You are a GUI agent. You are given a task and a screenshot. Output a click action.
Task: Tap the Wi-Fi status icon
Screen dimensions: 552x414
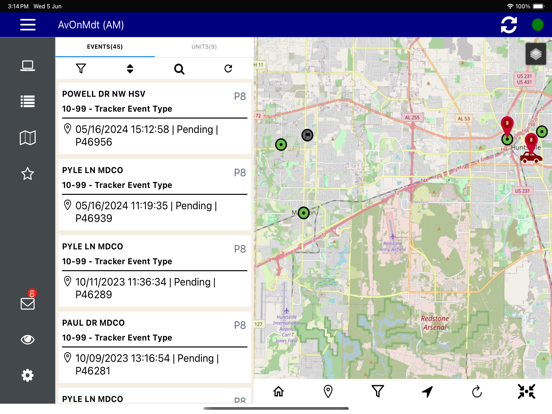click(x=510, y=6)
